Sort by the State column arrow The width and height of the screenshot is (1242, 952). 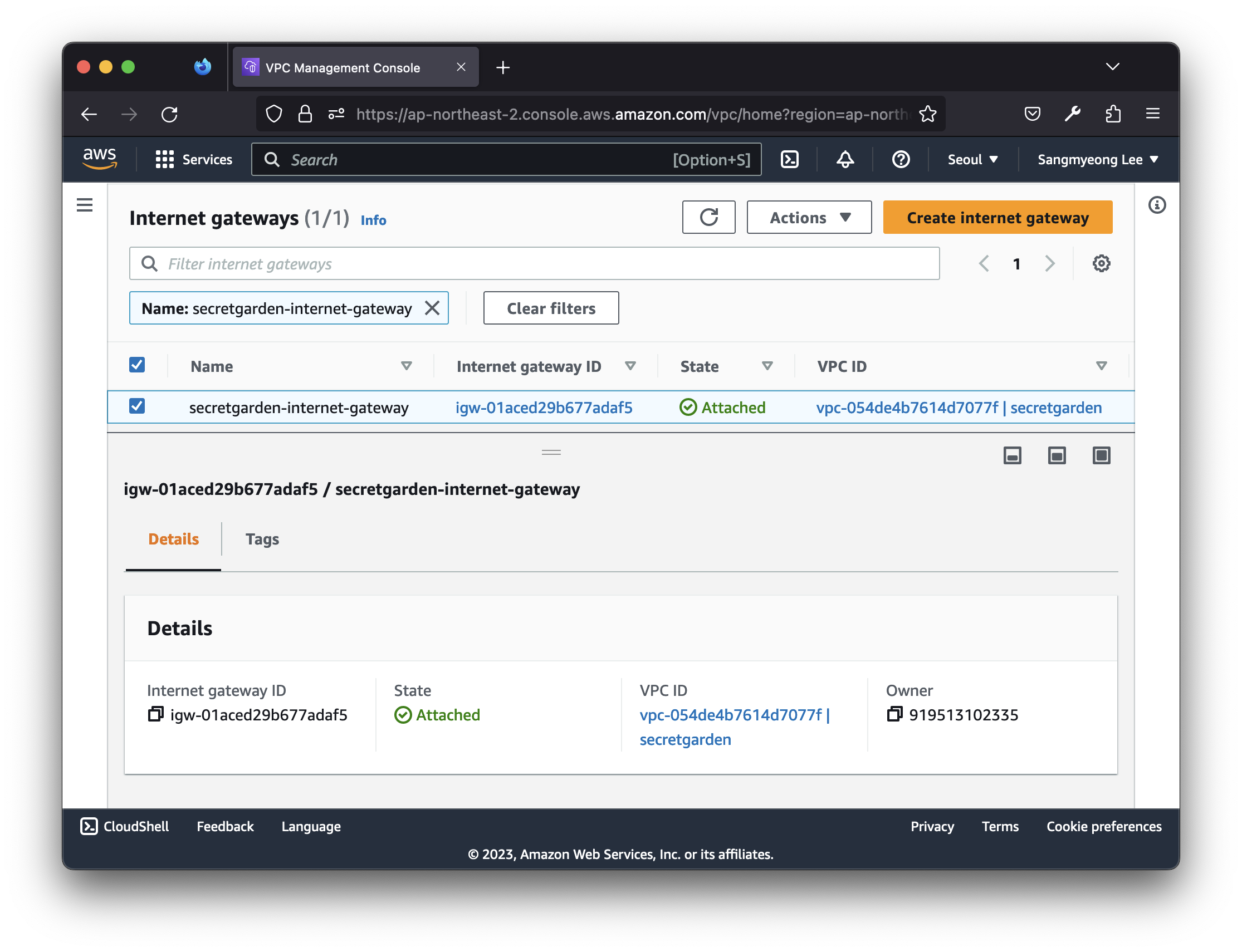pyautogui.click(x=767, y=366)
